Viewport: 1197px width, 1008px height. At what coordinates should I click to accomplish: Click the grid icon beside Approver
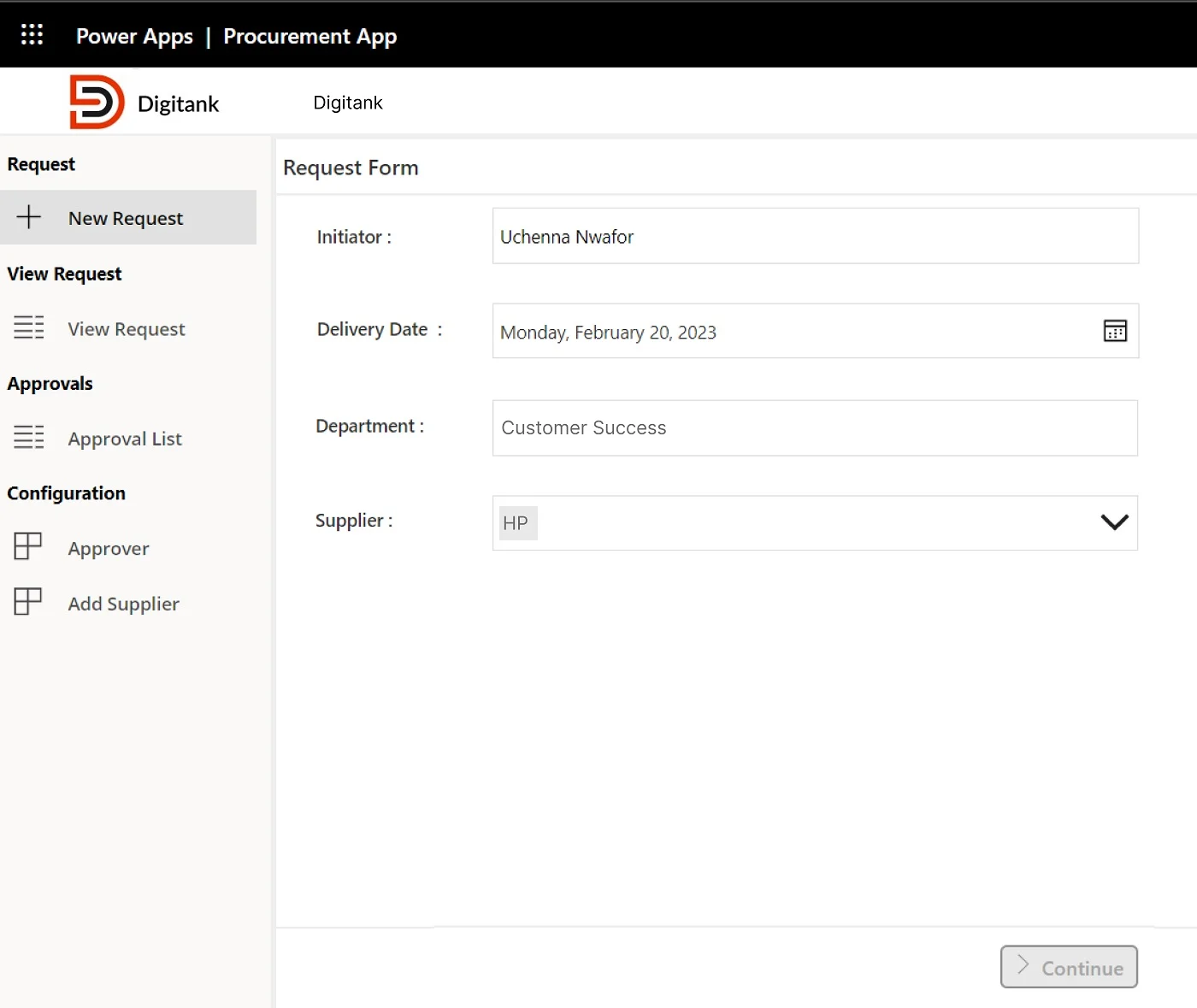pos(28,546)
